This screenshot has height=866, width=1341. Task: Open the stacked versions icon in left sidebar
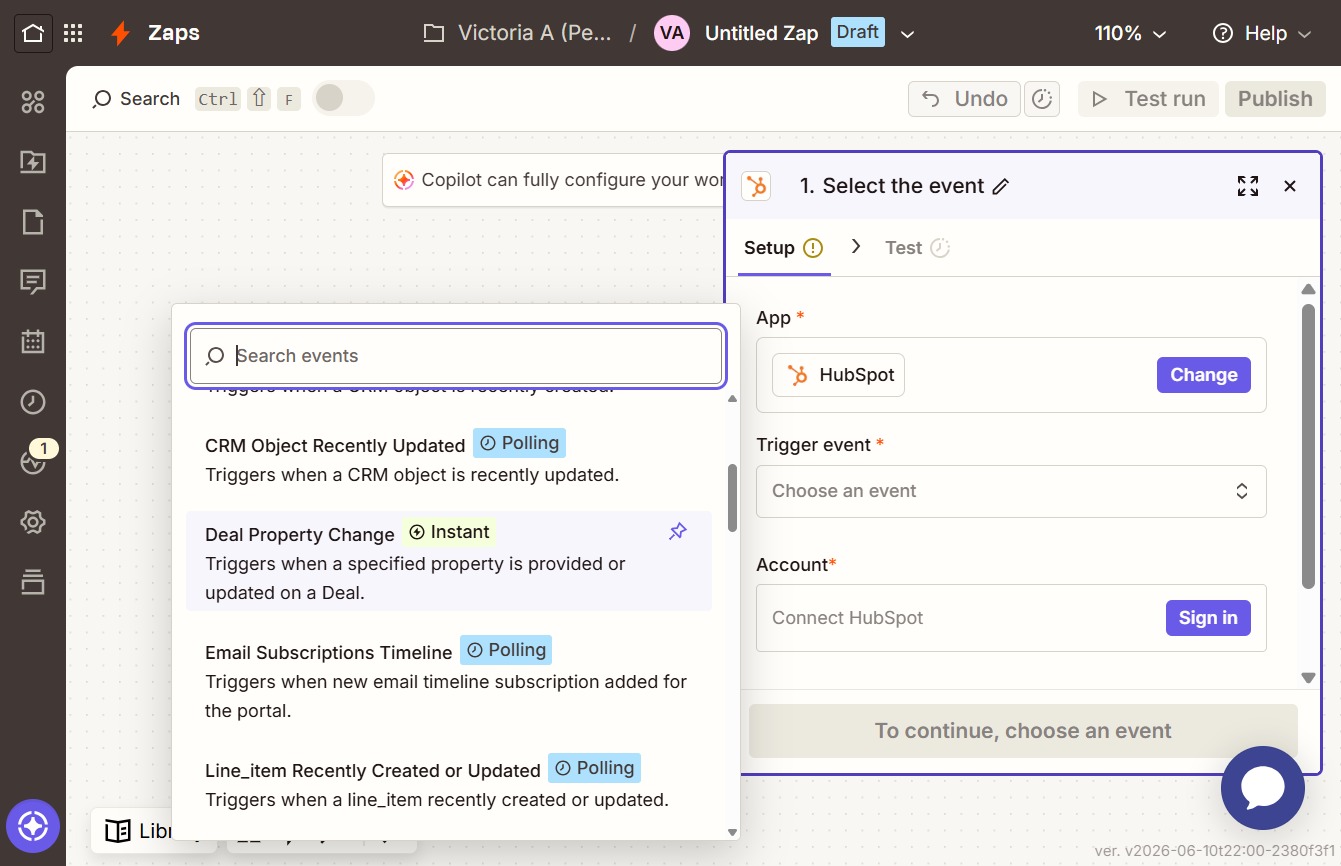coord(33,582)
